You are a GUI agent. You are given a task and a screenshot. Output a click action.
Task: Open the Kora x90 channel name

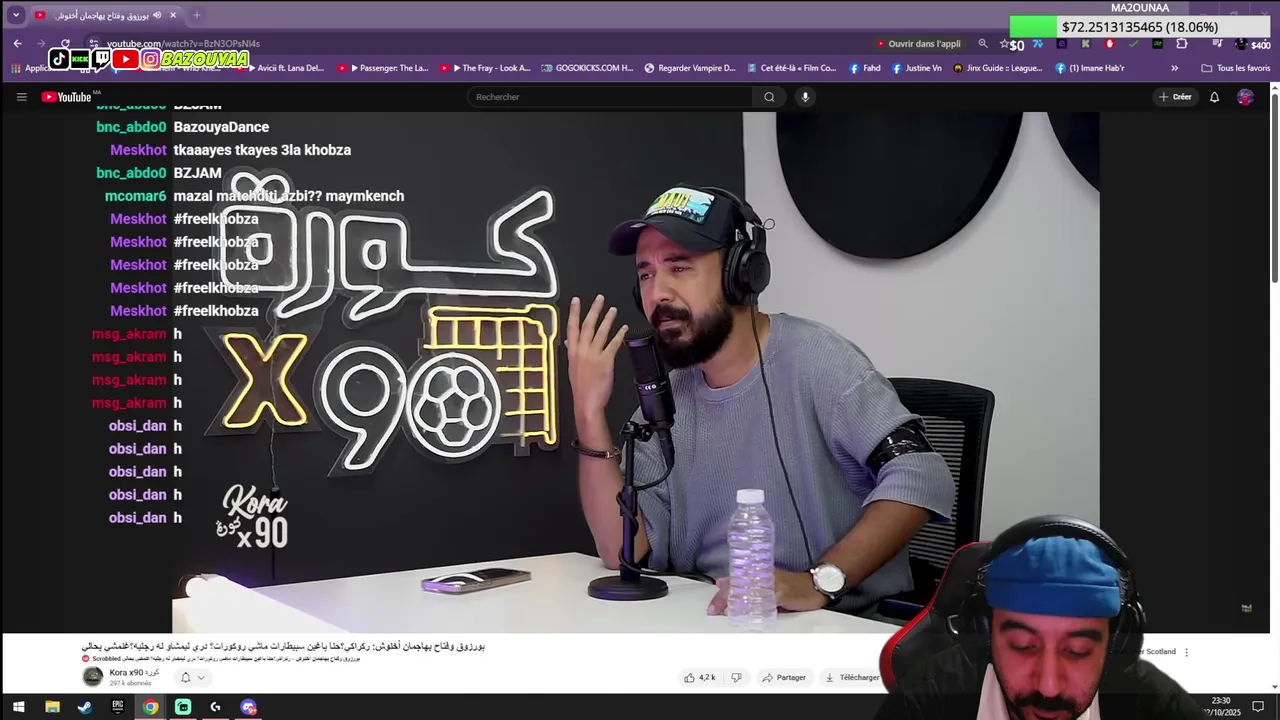134,672
